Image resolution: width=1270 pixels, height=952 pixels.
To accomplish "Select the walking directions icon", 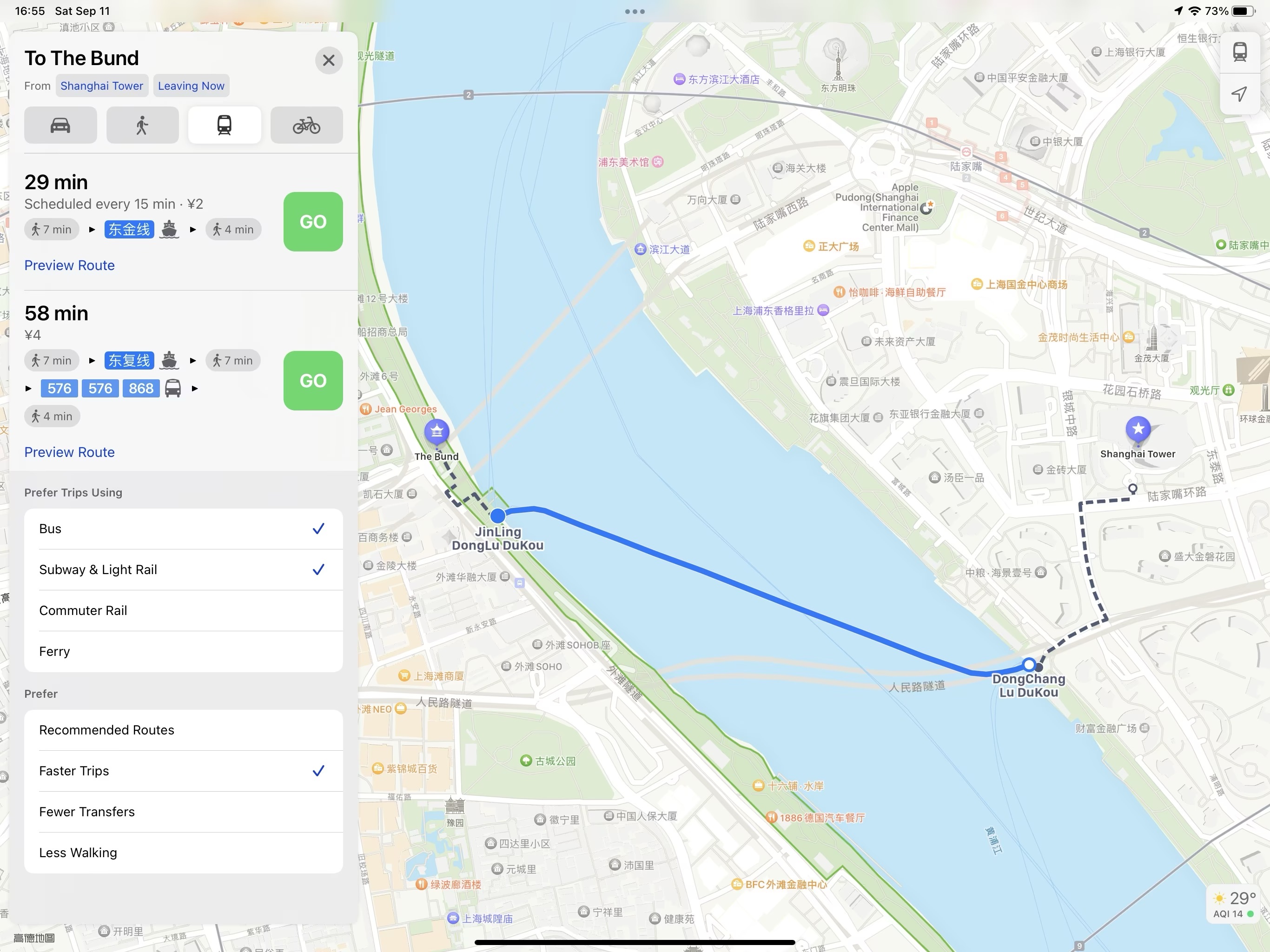I will click(x=142, y=125).
